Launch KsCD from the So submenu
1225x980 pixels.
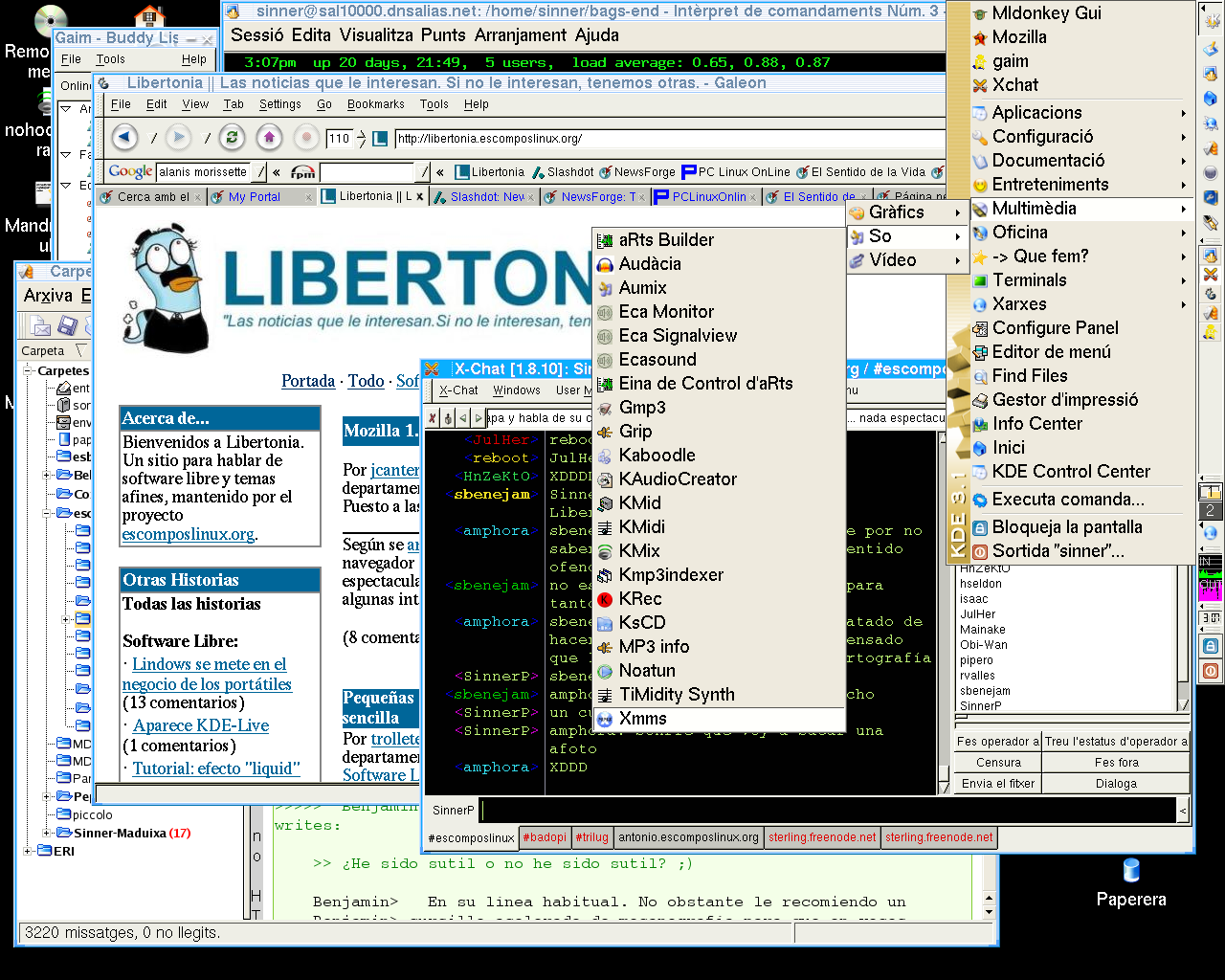(x=718, y=623)
